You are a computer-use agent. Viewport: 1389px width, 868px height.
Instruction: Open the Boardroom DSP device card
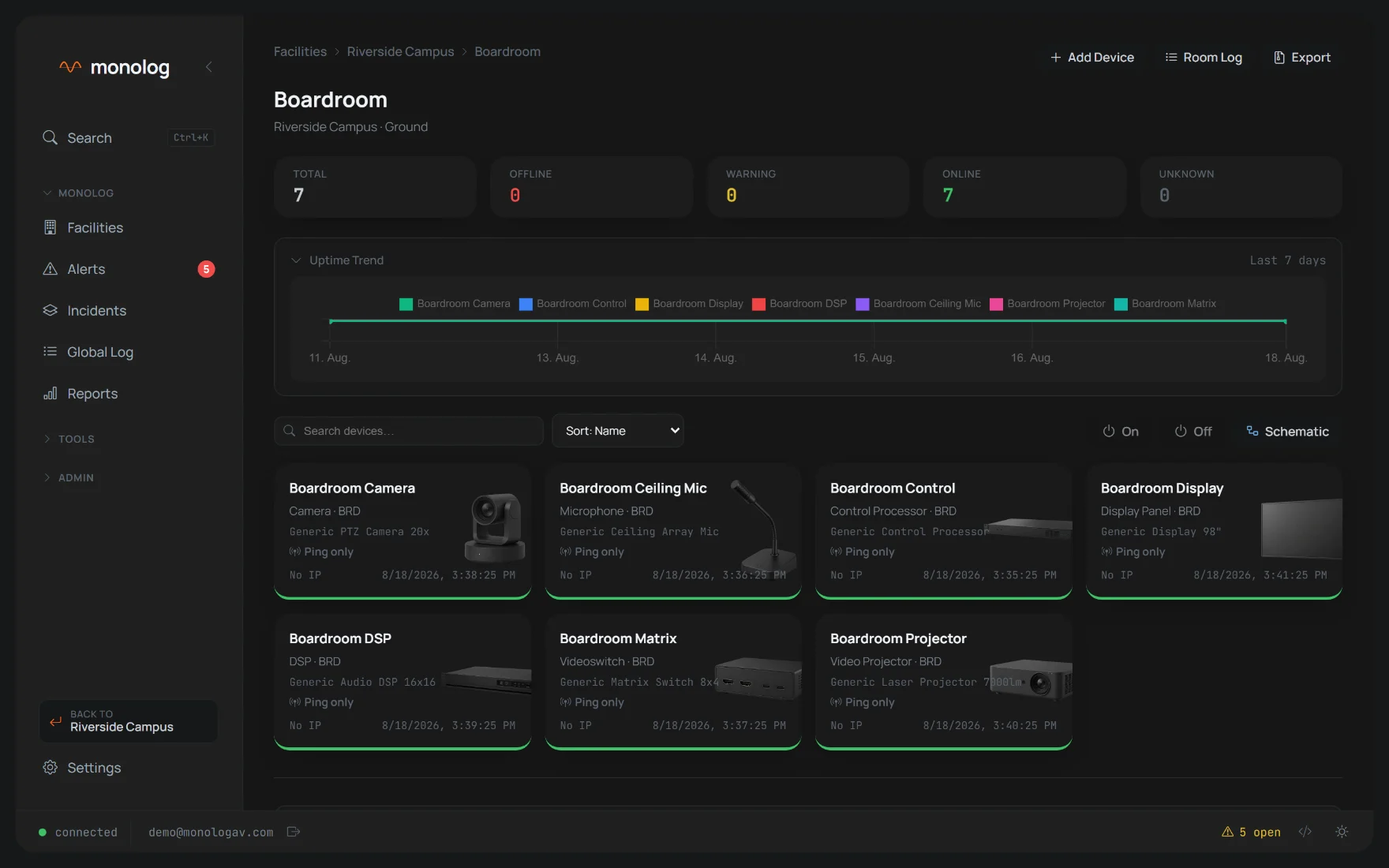(402, 683)
